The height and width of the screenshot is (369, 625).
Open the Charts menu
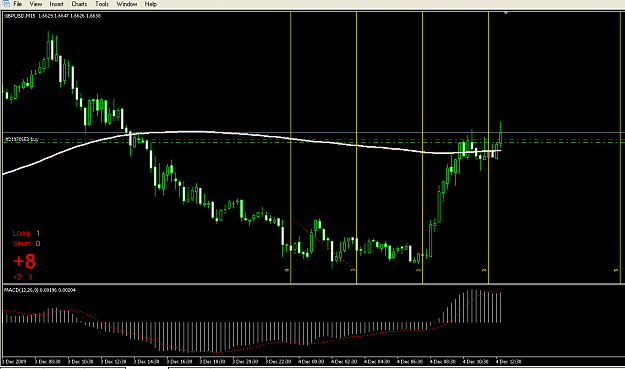79,4
